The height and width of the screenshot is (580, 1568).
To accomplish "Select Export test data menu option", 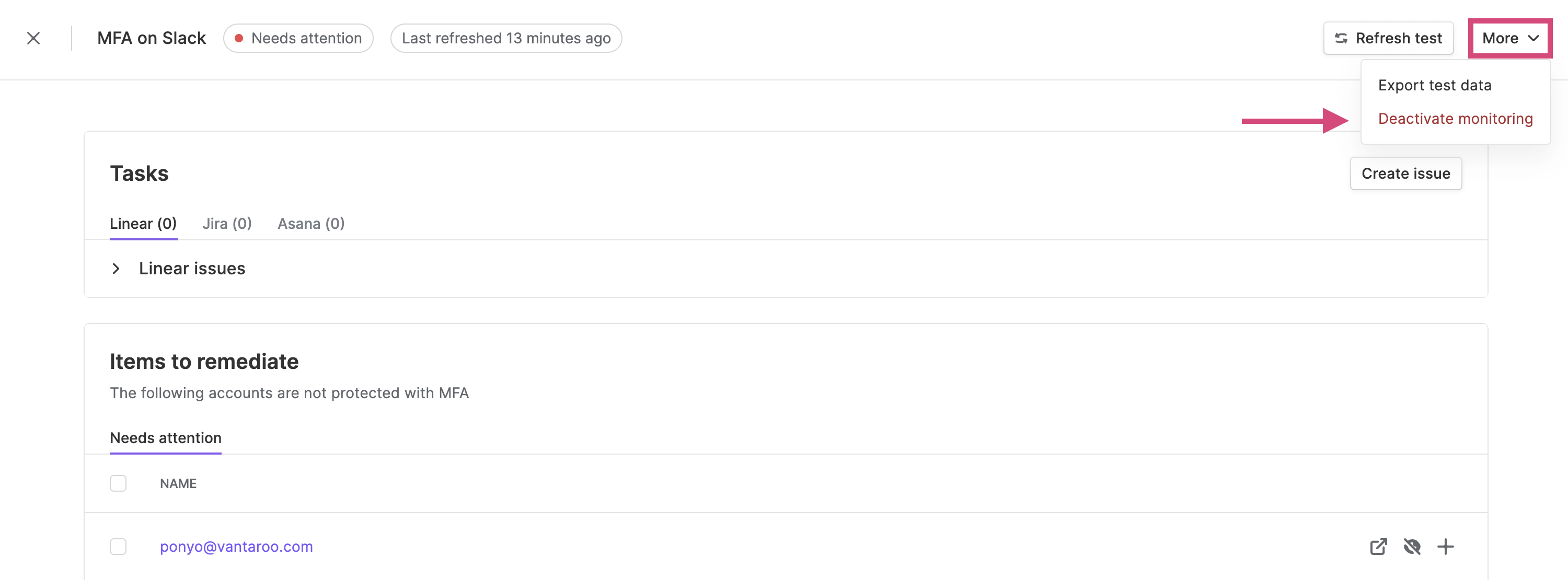I will (x=1434, y=85).
